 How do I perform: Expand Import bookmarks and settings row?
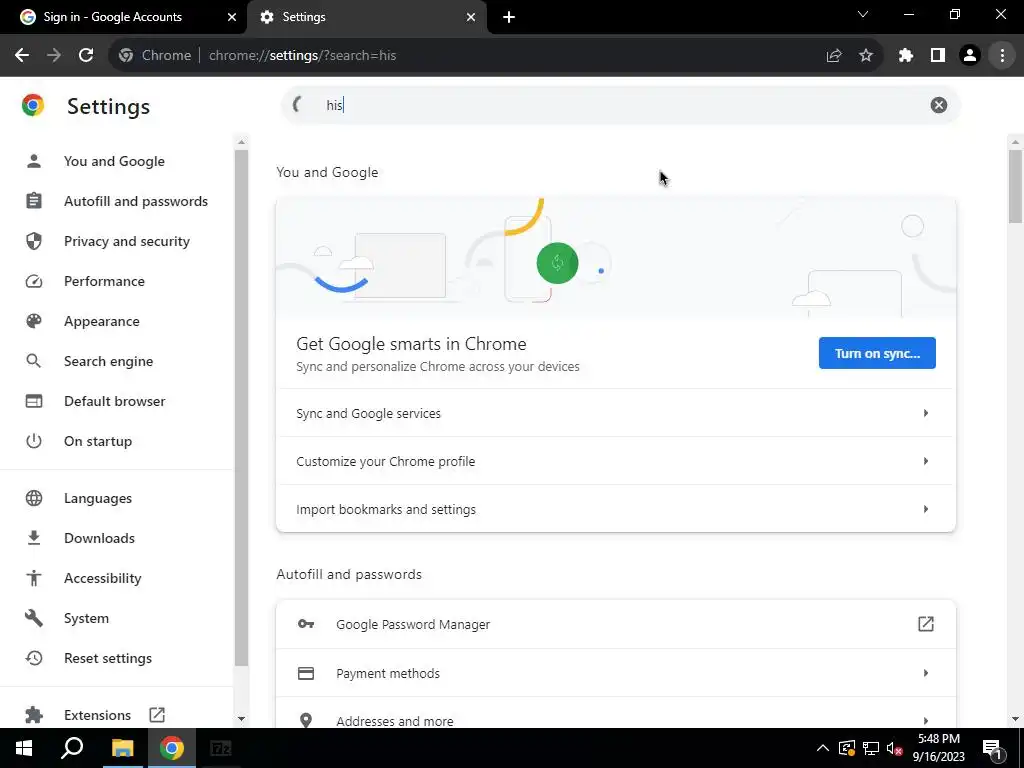(616, 509)
